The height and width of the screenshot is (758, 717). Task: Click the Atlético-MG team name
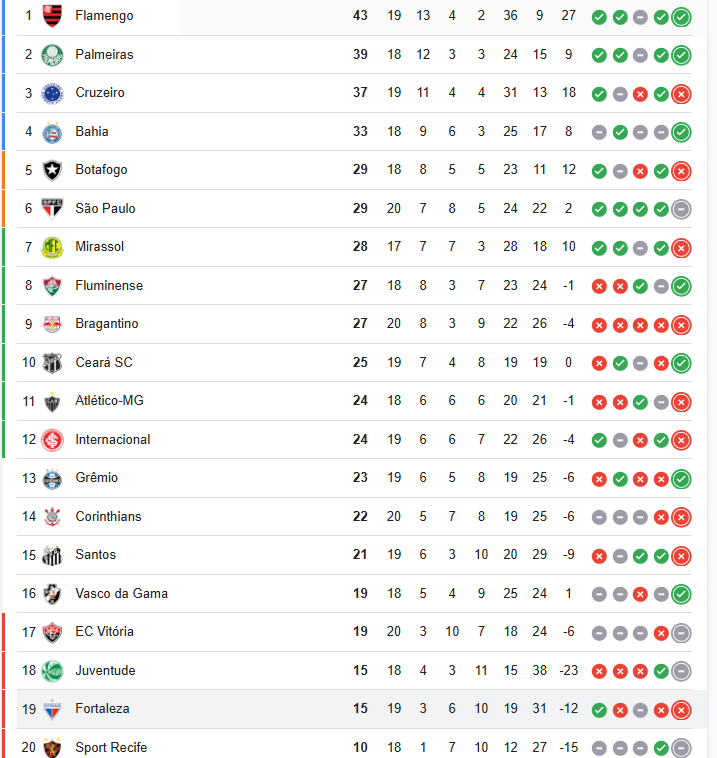[109, 401]
